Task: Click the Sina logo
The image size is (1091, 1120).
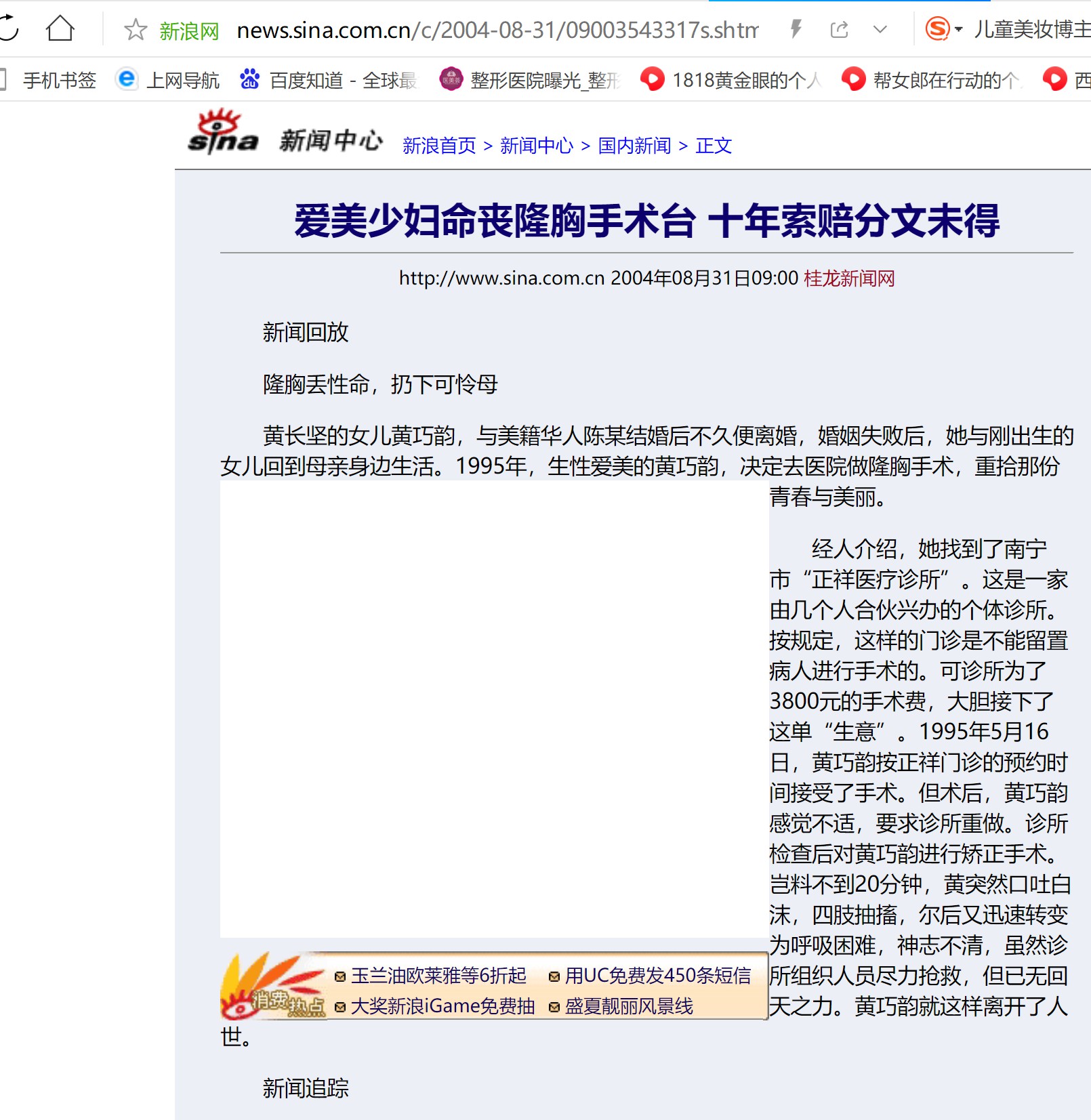Action: pos(223,132)
